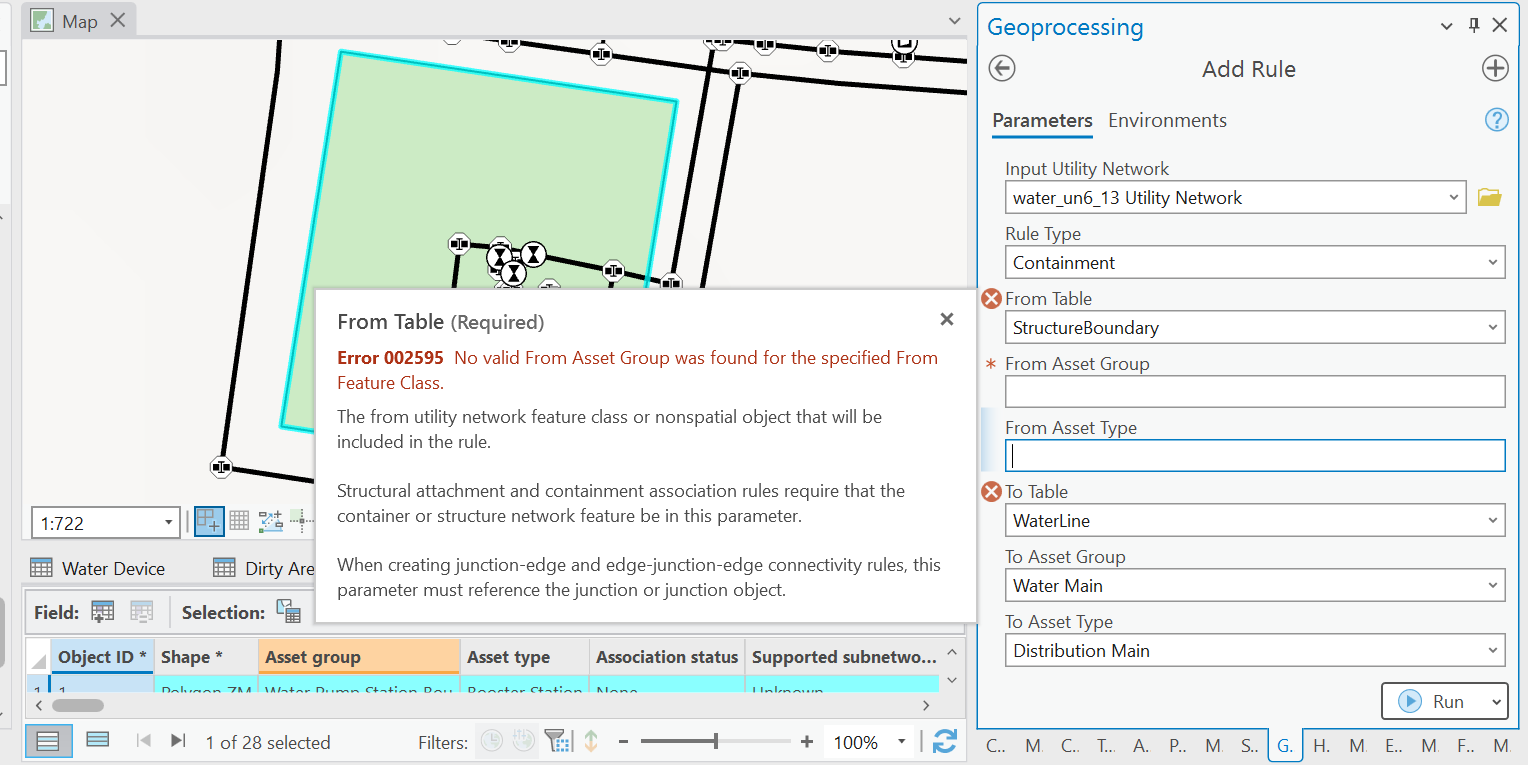The width and height of the screenshot is (1528, 765).
Task: Click the Geoprocessing help question mark icon
Action: pos(1496,119)
